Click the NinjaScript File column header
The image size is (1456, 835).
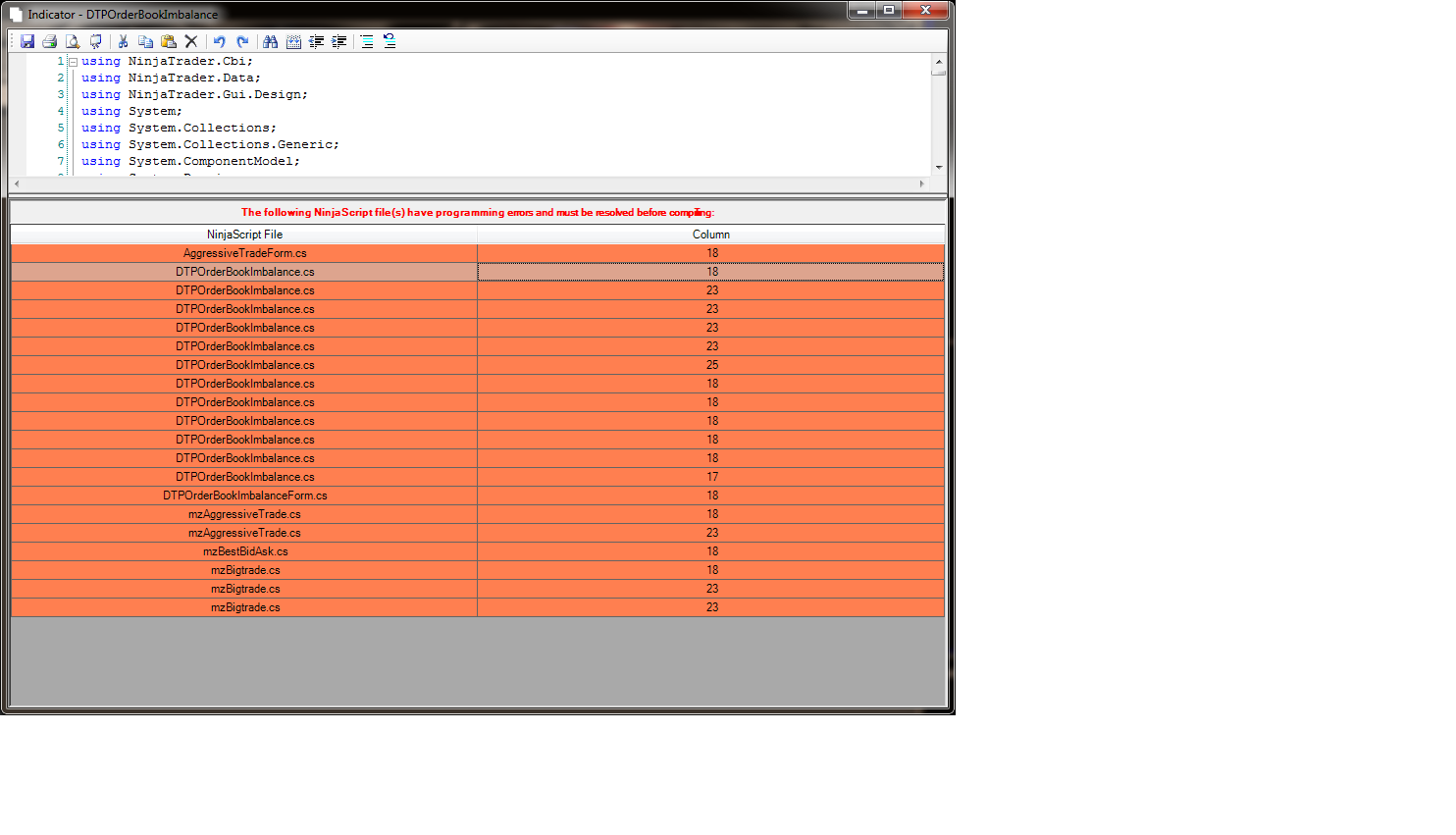tap(244, 235)
